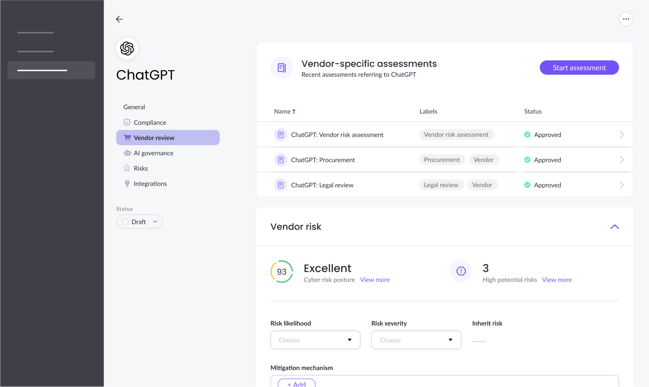The height and width of the screenshot is (387, 649).
Task: Click View more next to Cyber risk posture
Action: 375,280
